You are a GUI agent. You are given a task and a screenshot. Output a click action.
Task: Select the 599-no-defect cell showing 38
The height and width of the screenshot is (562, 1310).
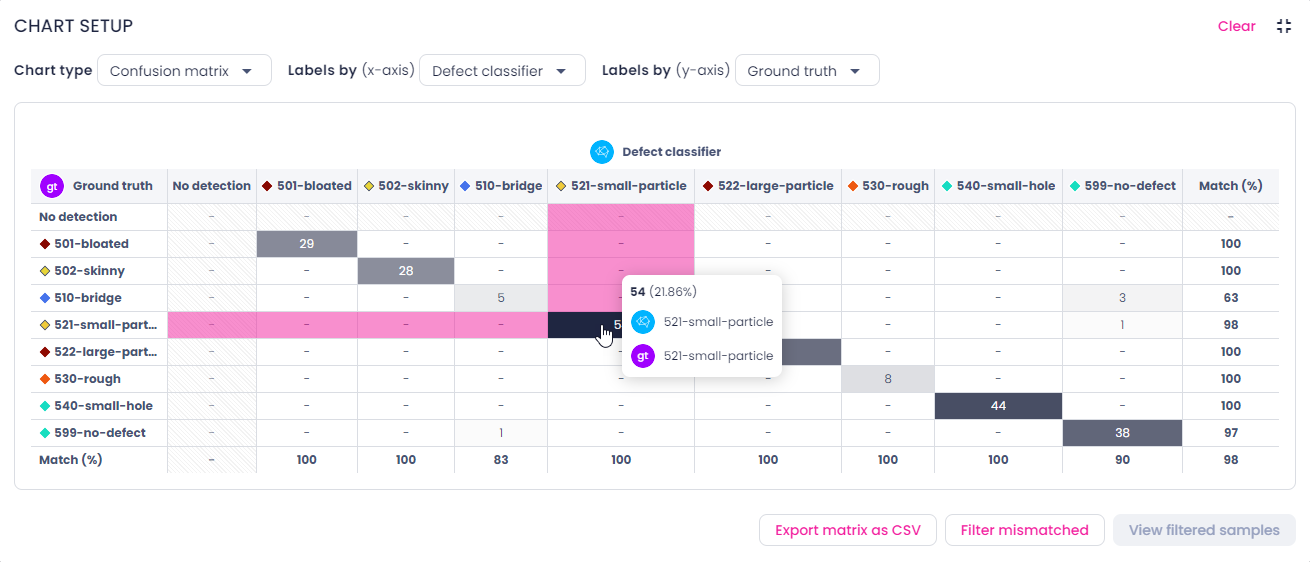tap(1122, 433)
